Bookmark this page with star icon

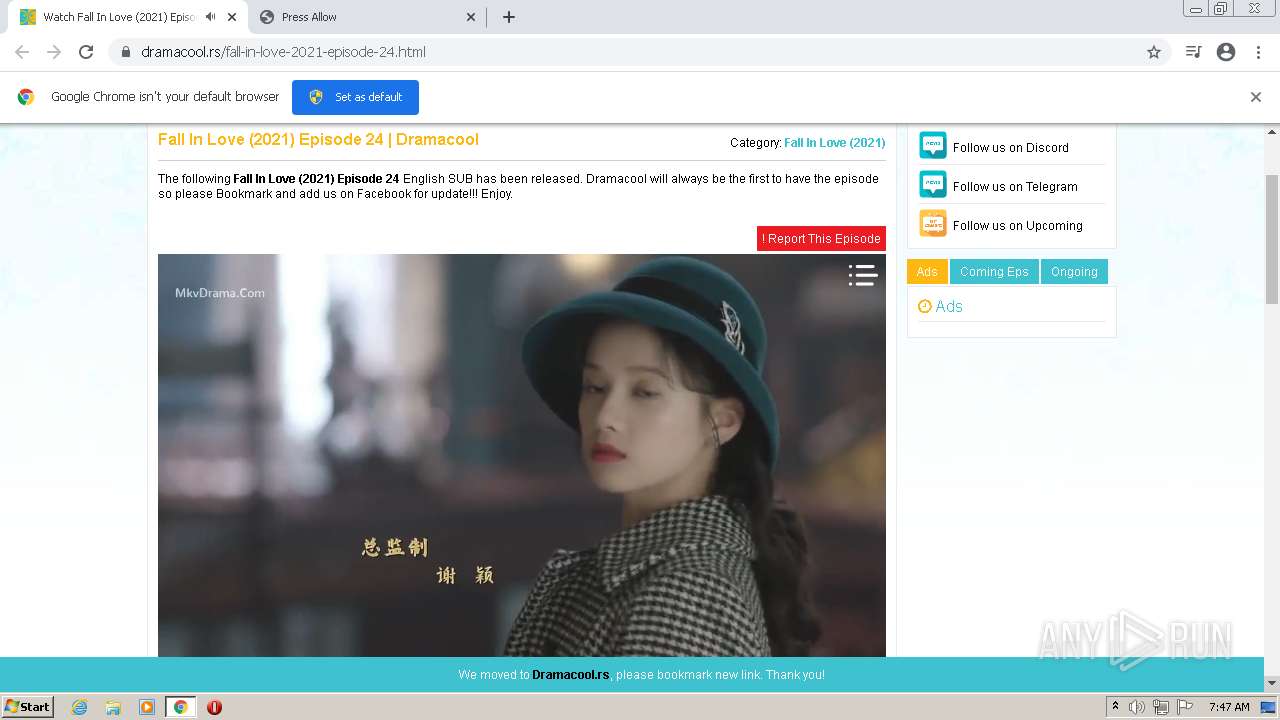(1154, 52)
